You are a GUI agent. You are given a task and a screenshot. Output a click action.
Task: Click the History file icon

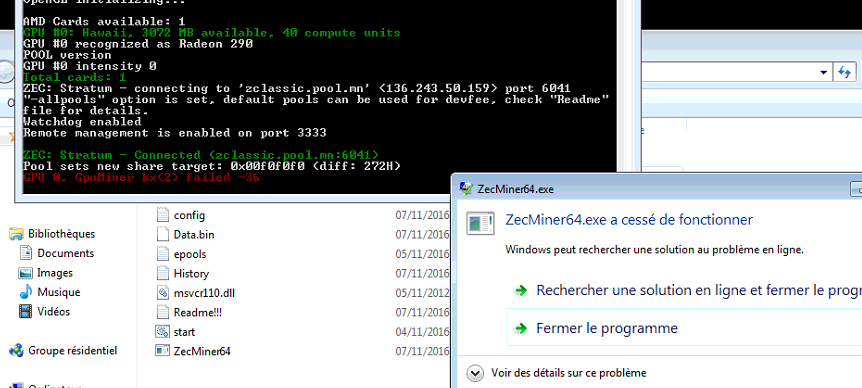click(x=163, y=273)
